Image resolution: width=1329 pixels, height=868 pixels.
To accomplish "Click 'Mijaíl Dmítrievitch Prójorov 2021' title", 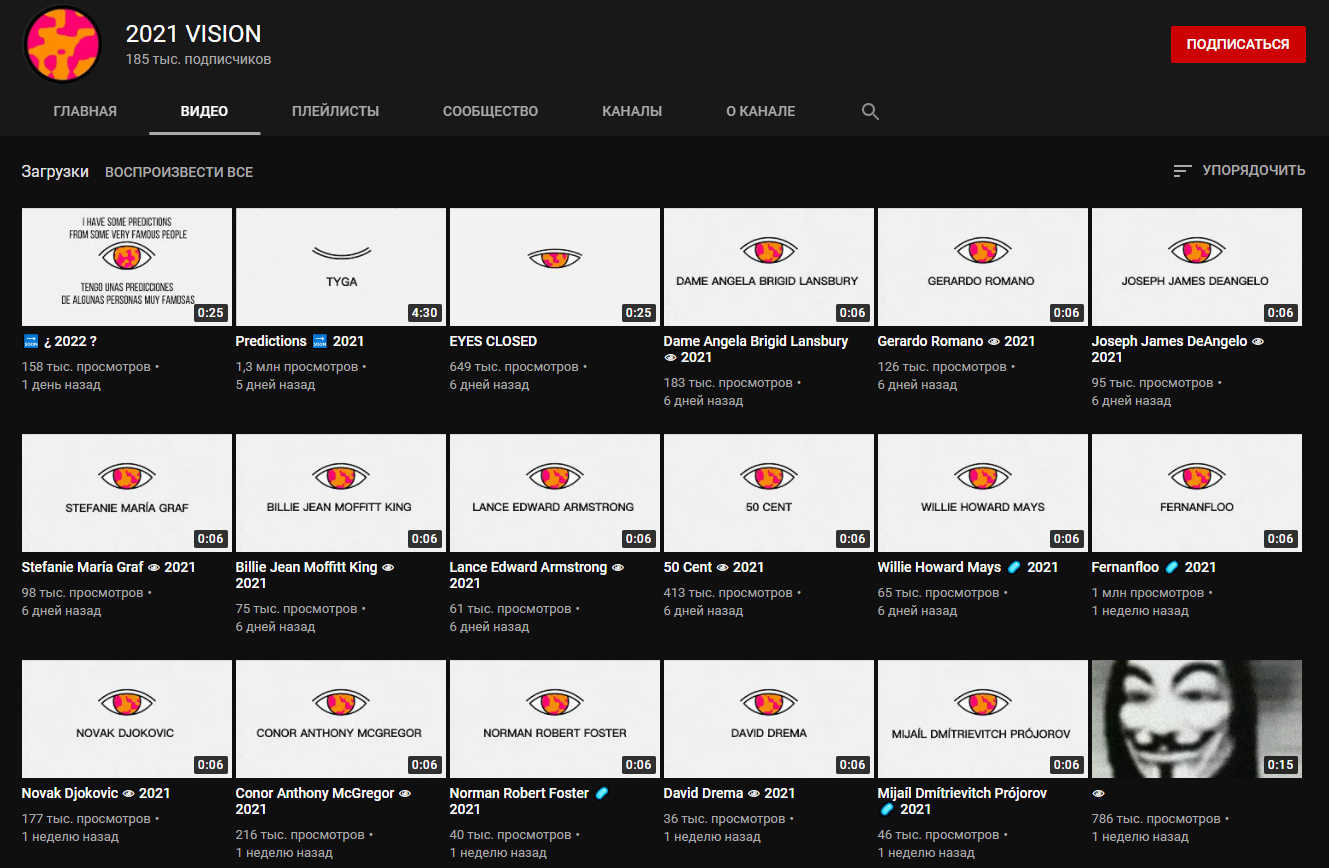I will pos(963,801).
